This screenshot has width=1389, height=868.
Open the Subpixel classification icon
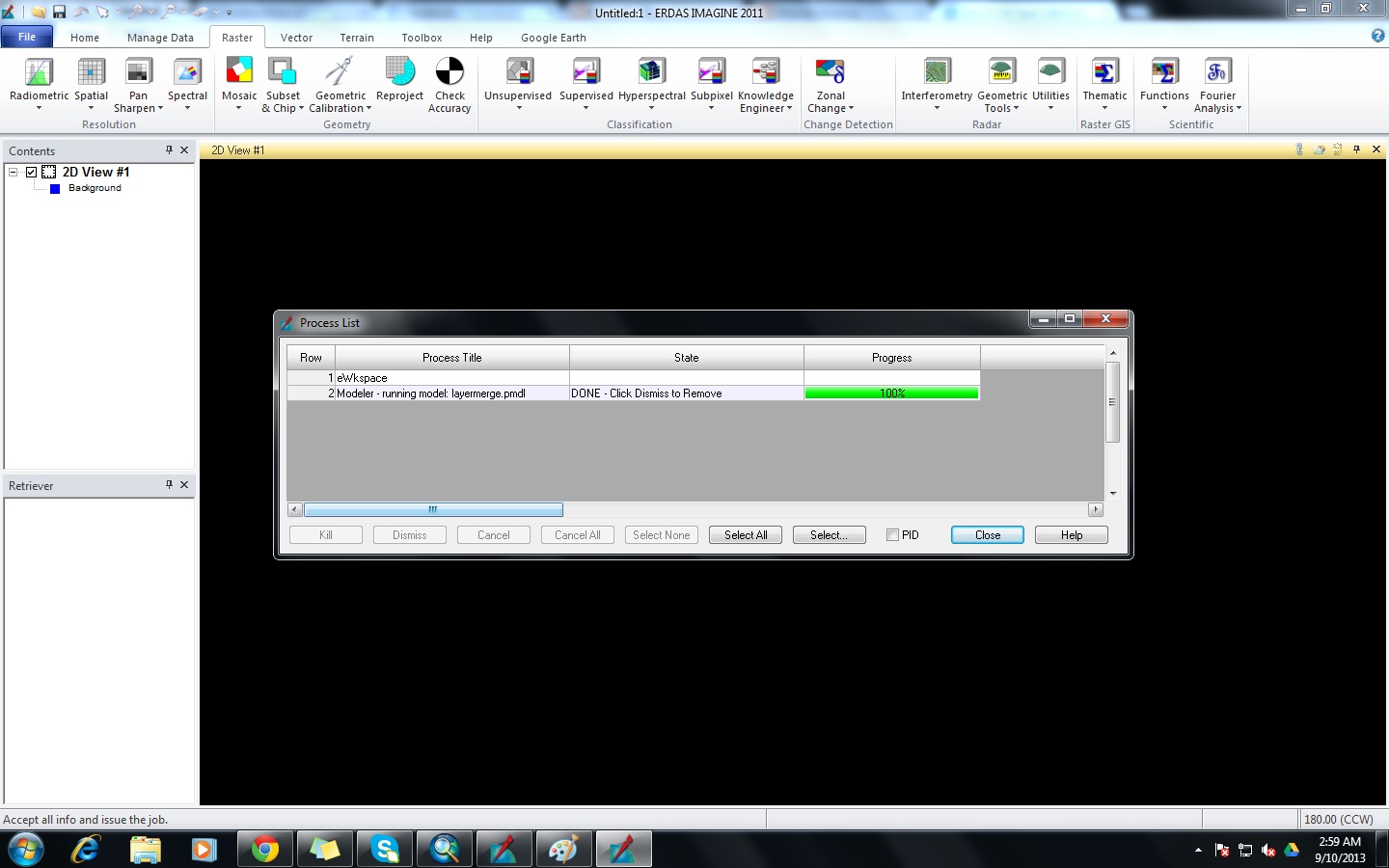click(x=711, y=72)
